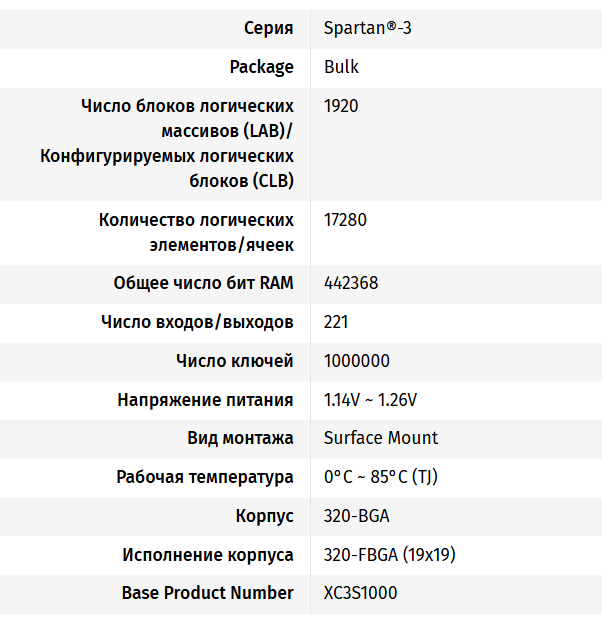The height and width of the screenshot is (629, 602).
Task: Select the operating temperature '0°C ~ 85°C (TJ)'
Action: (381, 477)
